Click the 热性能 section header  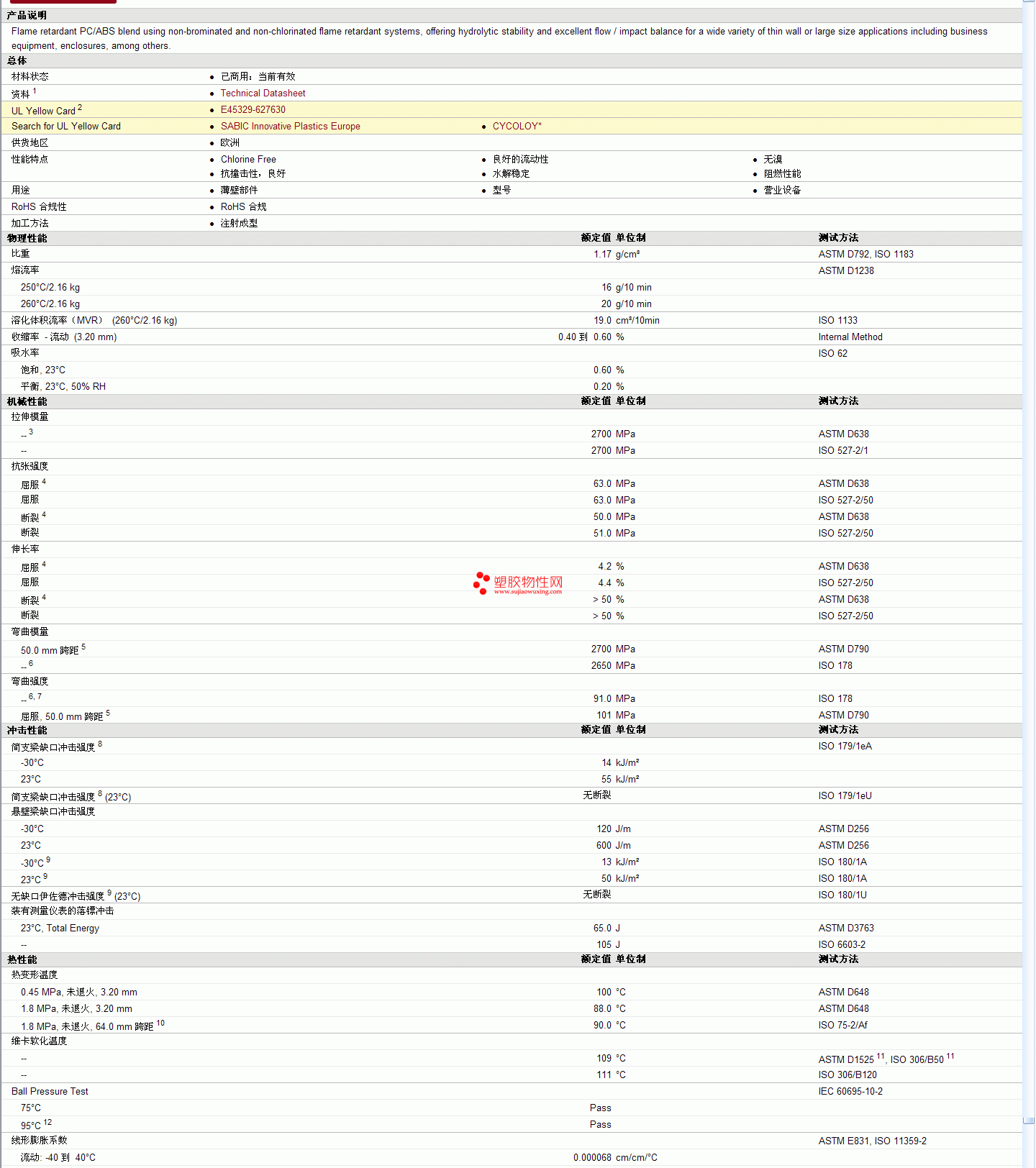(x=22, y=959)
